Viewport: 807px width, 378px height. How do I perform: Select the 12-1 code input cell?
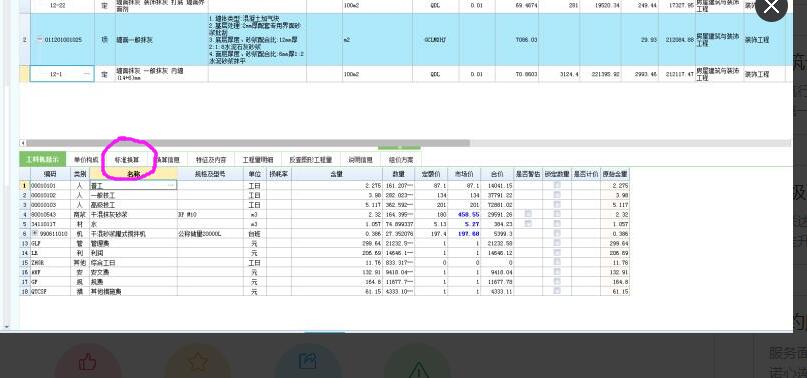tap(62, 74)
